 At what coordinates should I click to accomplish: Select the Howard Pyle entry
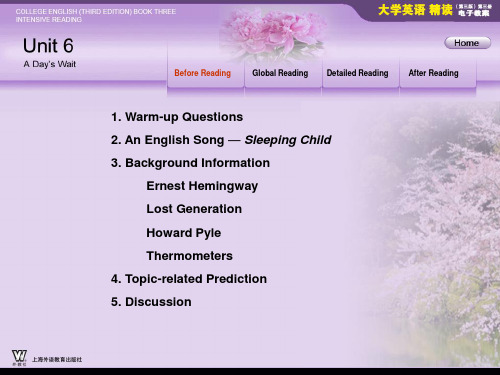pyautogui.click(x=184, y=233)
